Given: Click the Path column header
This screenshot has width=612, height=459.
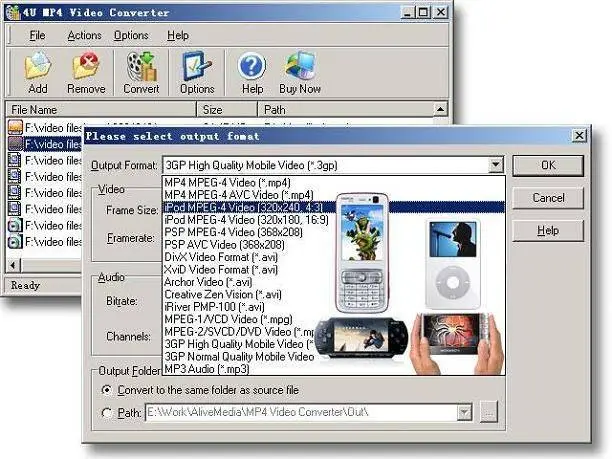Looking at the screenshot, I should coord(345,110).
